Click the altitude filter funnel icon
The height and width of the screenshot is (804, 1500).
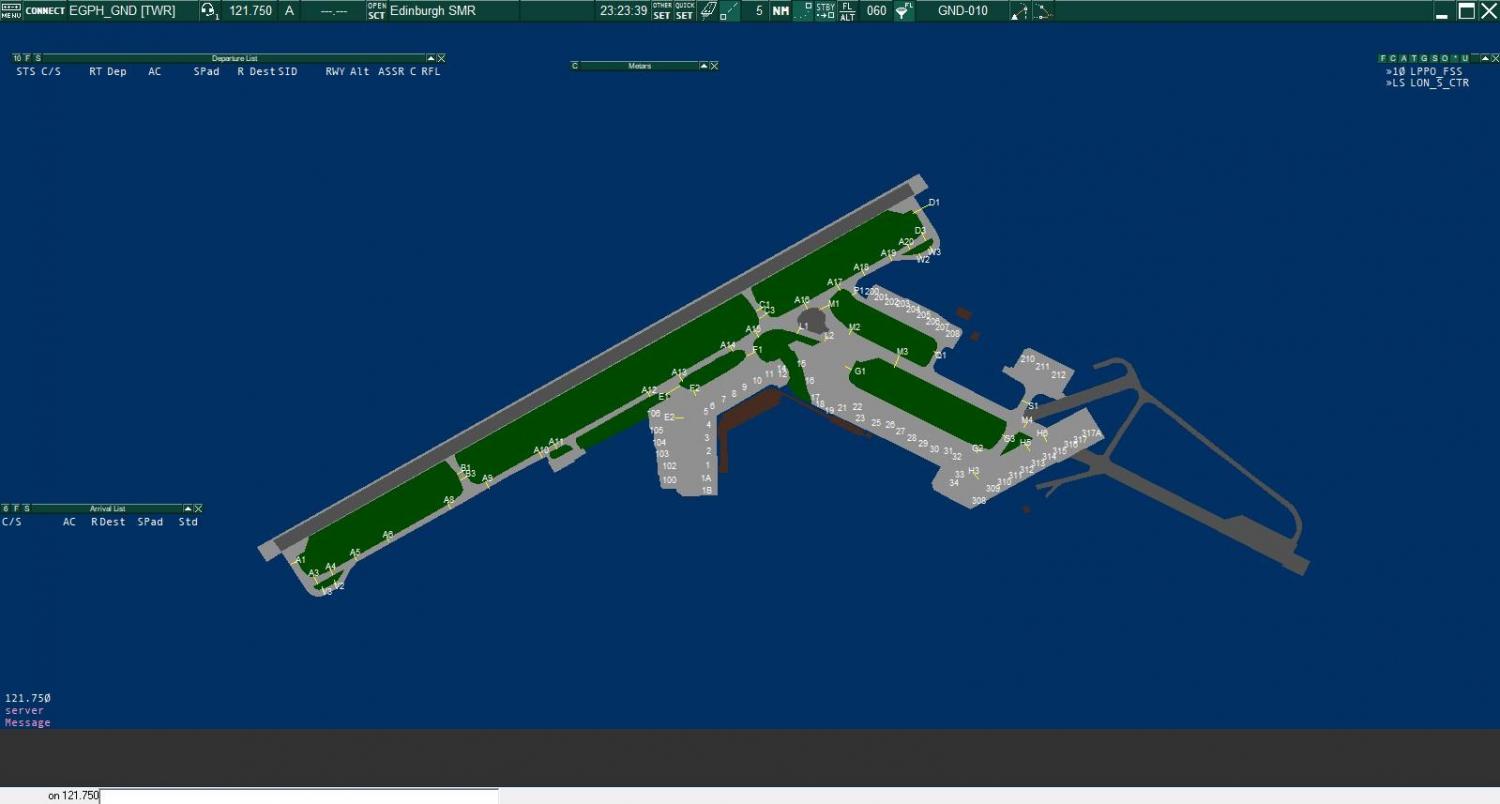(903, 11)
